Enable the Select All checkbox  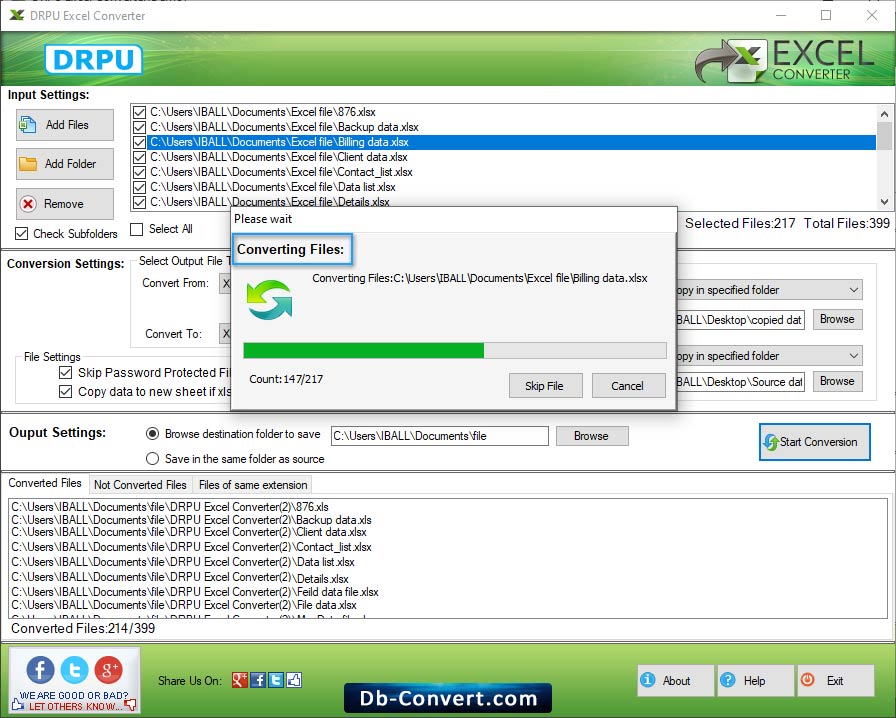(x=137, y=229)
